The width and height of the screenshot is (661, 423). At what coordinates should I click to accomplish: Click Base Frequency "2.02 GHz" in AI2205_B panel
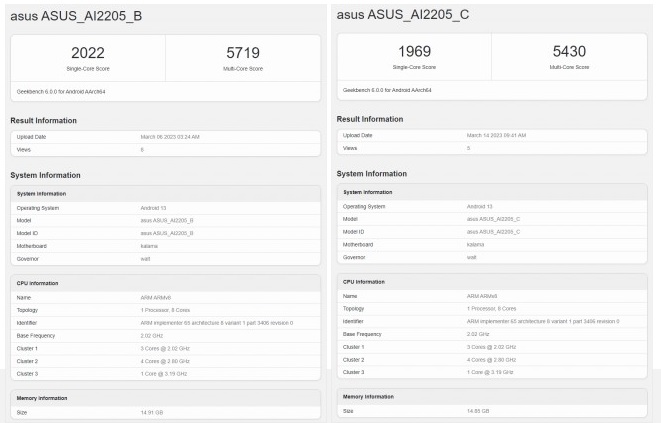pos(152,336)
